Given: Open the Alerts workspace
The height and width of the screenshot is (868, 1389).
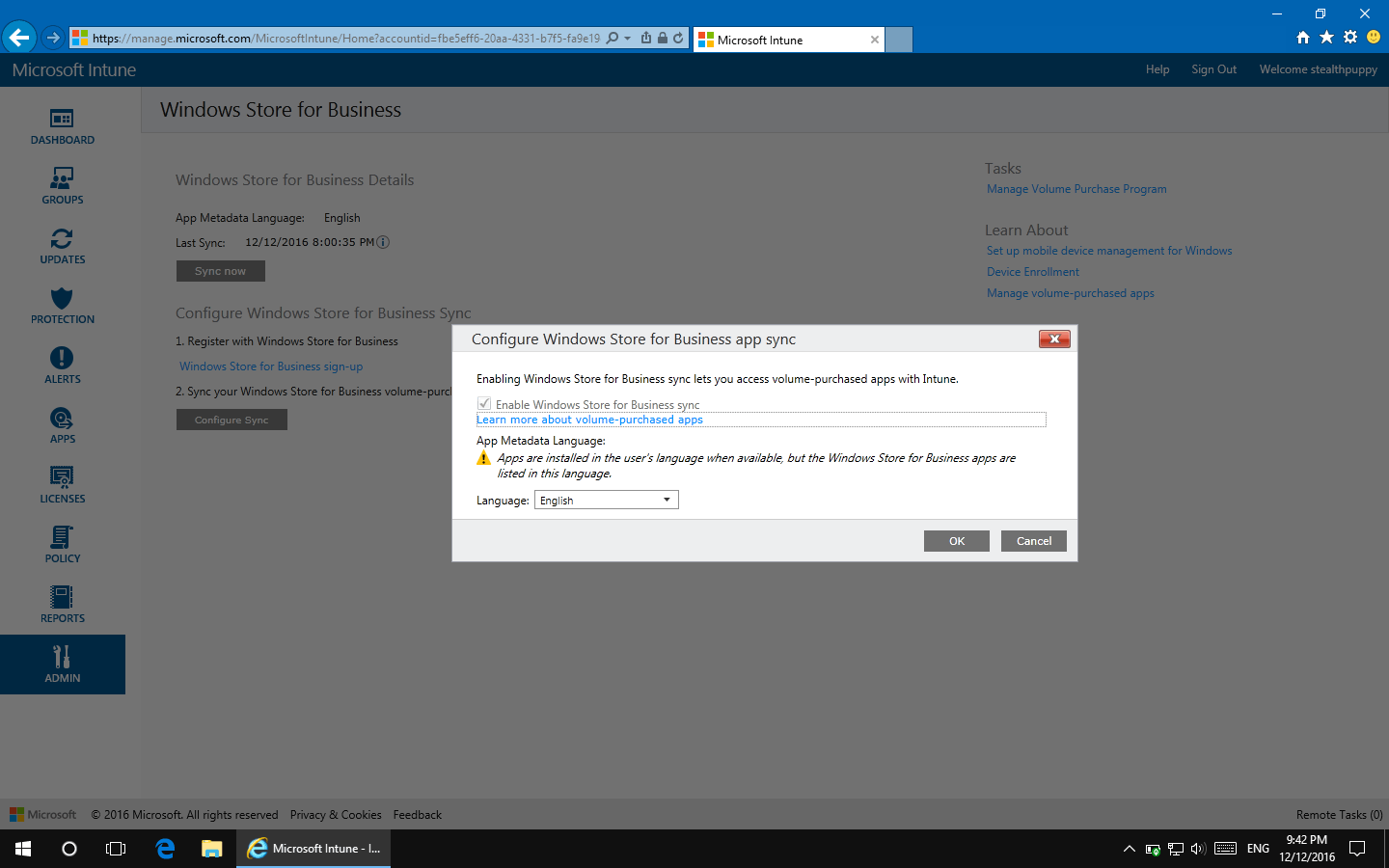Looking at the screenshot, I should (x=62, y=366).
